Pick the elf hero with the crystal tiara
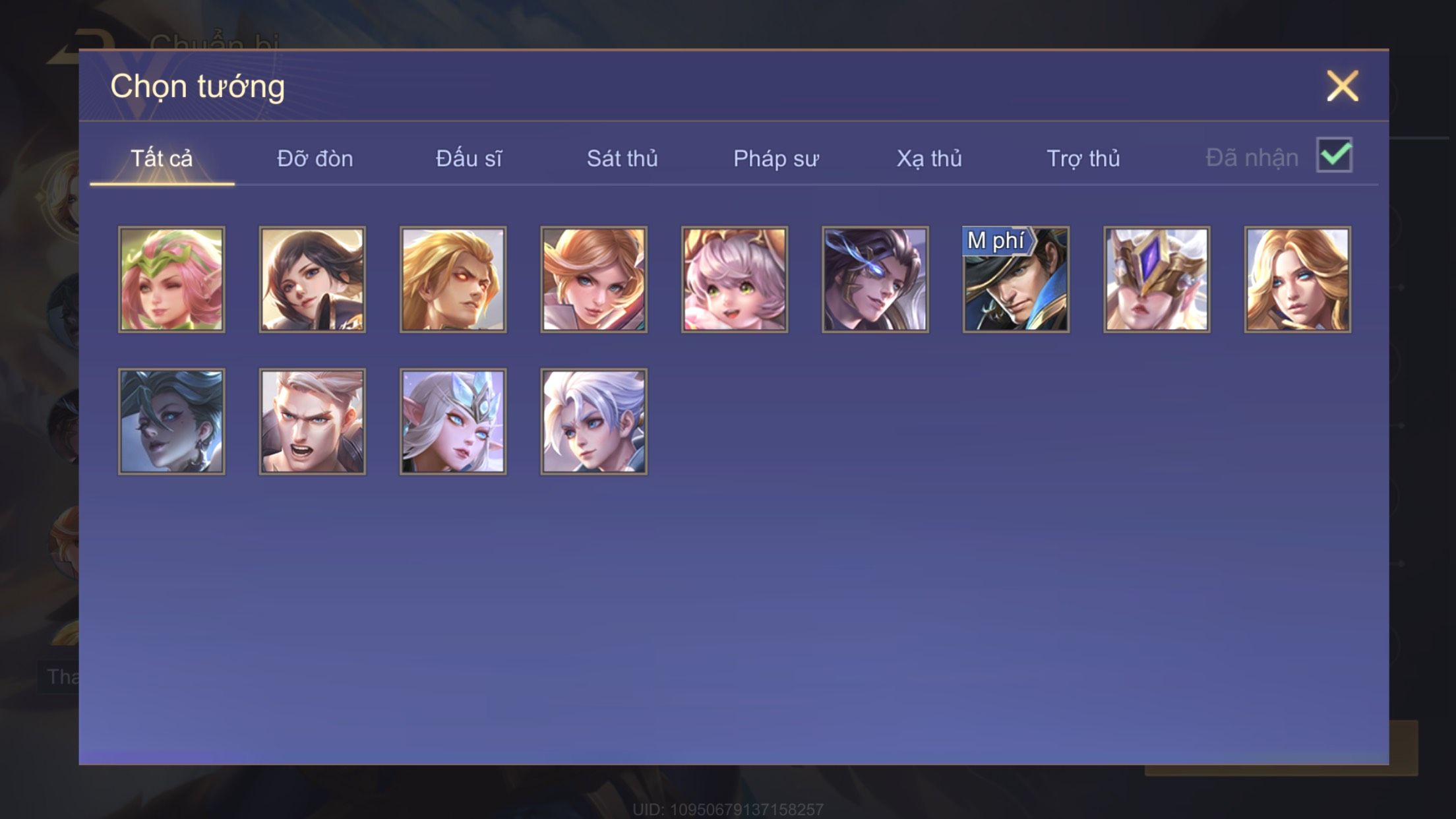1456x819 pixels. [x=453, y=421]
